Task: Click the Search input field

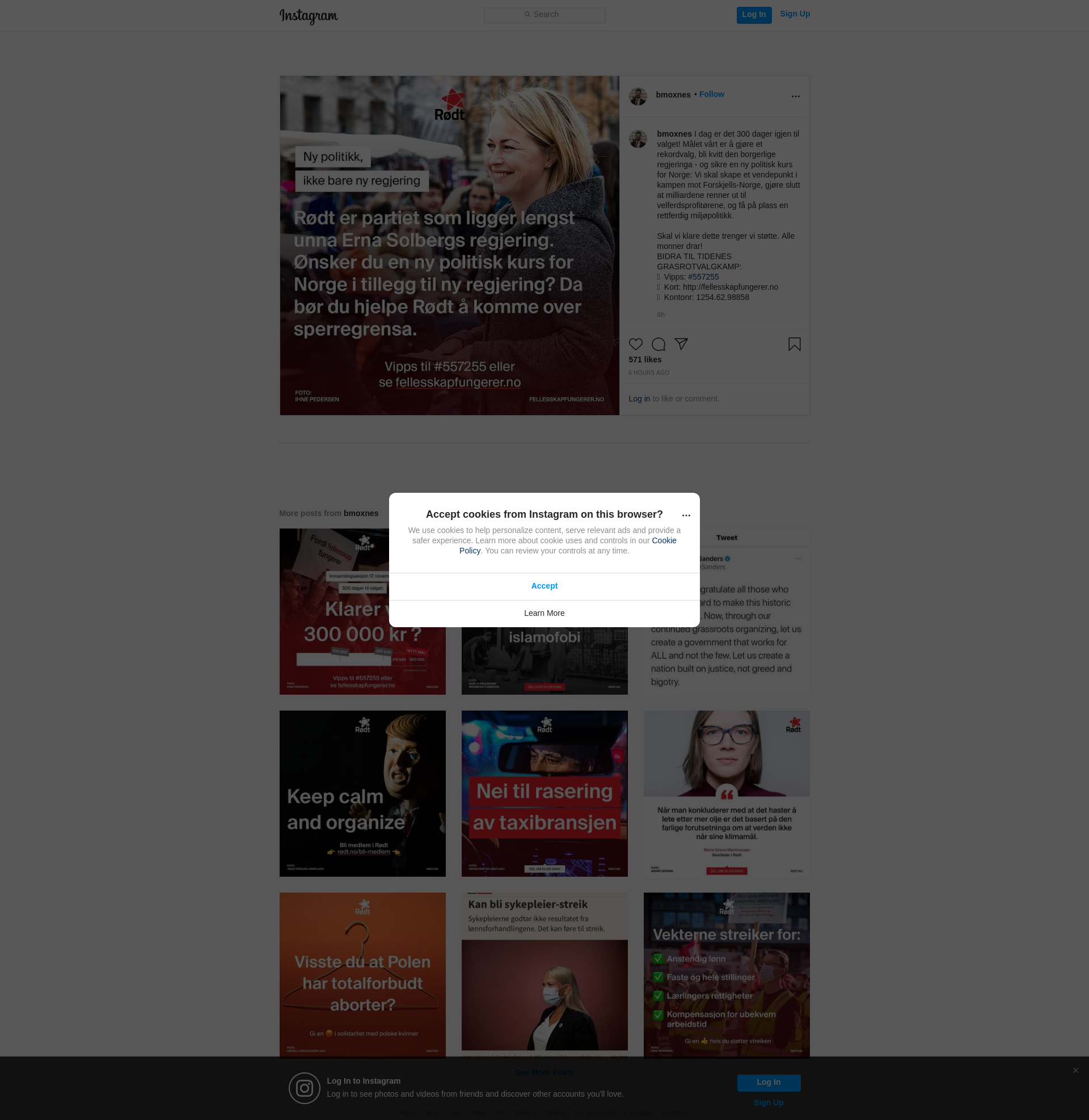Action: coord(544,15)
